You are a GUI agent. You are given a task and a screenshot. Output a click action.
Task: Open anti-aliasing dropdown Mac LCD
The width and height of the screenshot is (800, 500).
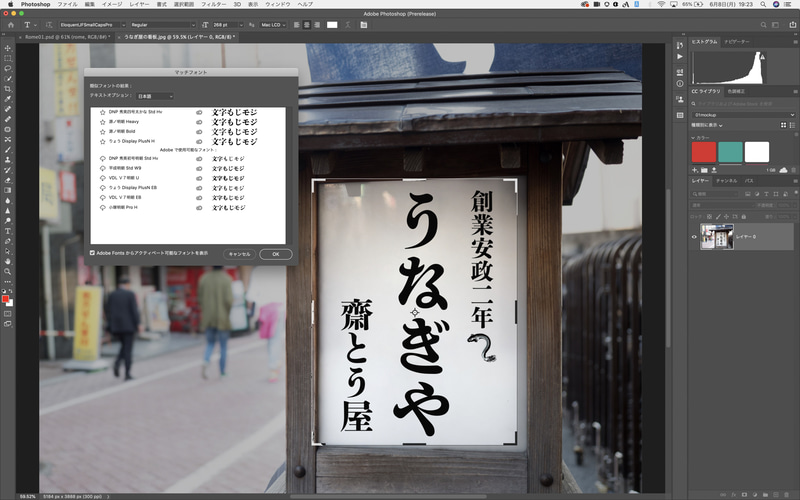point(273,24)
